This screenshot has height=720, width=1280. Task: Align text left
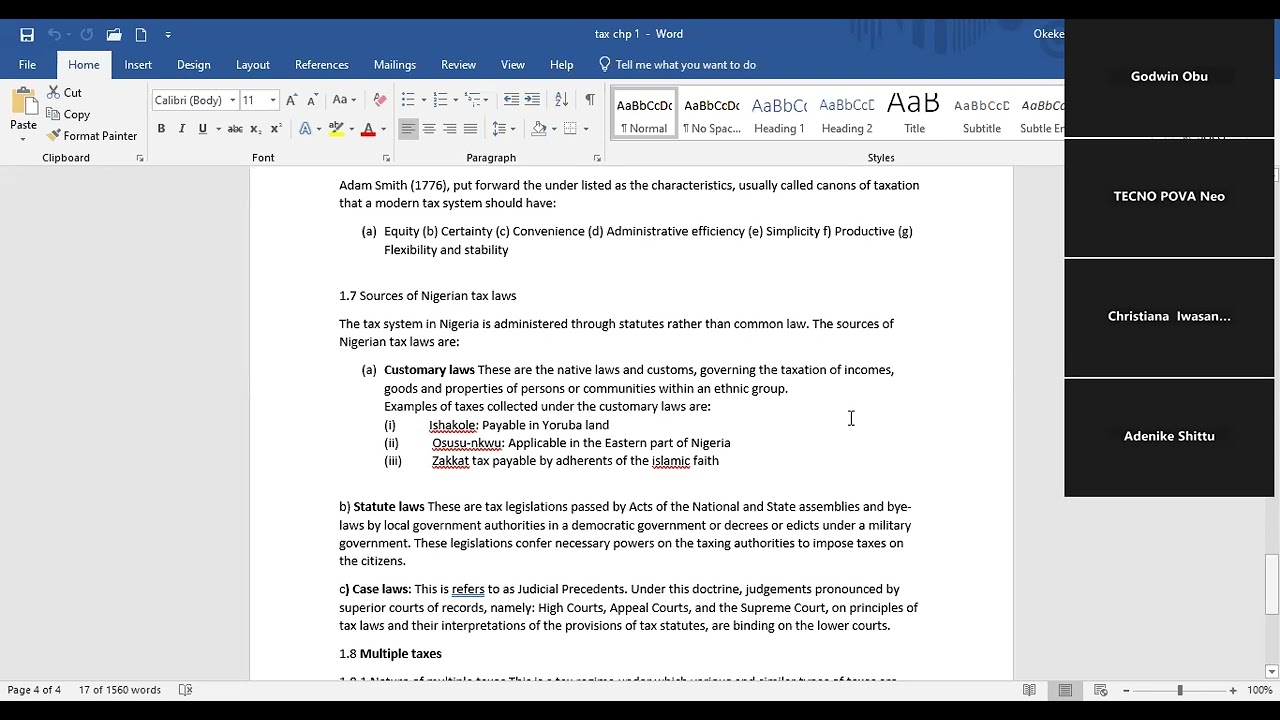(408, 129)
